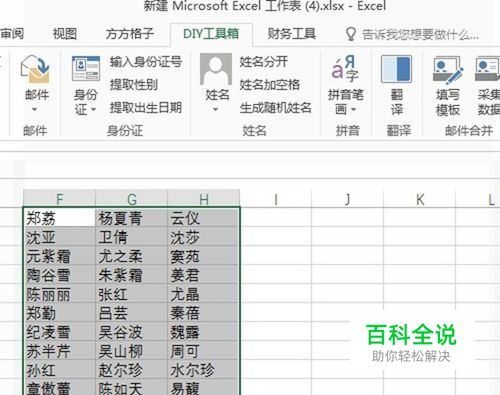Select cell containing 郑勤

[x=60, y=313]
